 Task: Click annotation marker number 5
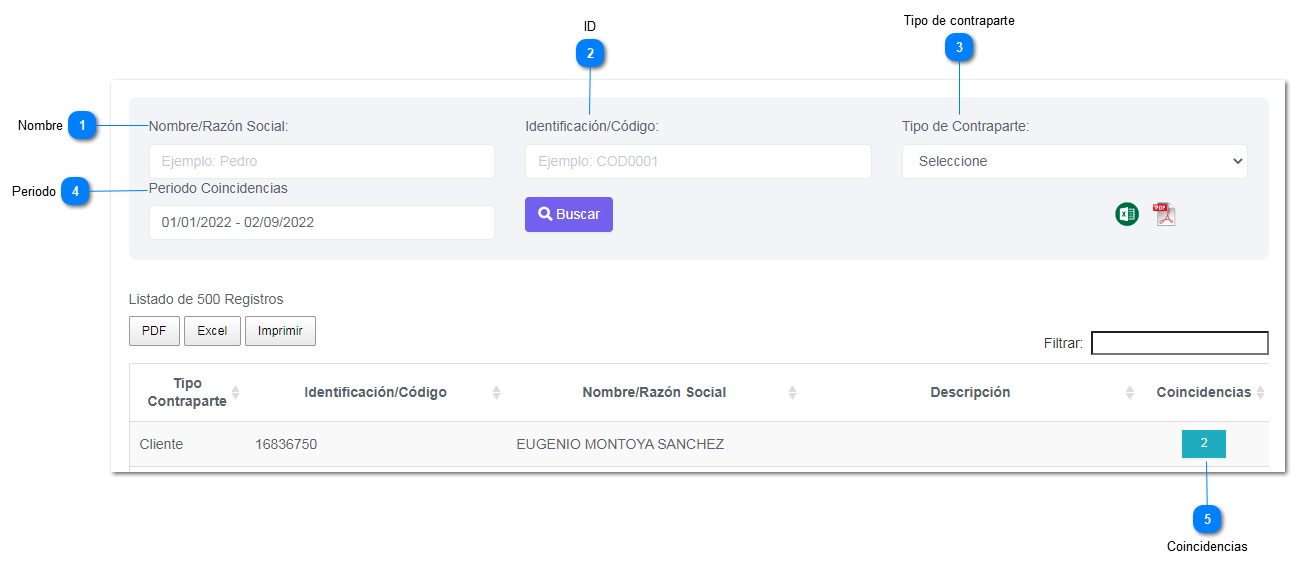[x=1207, y=519]
